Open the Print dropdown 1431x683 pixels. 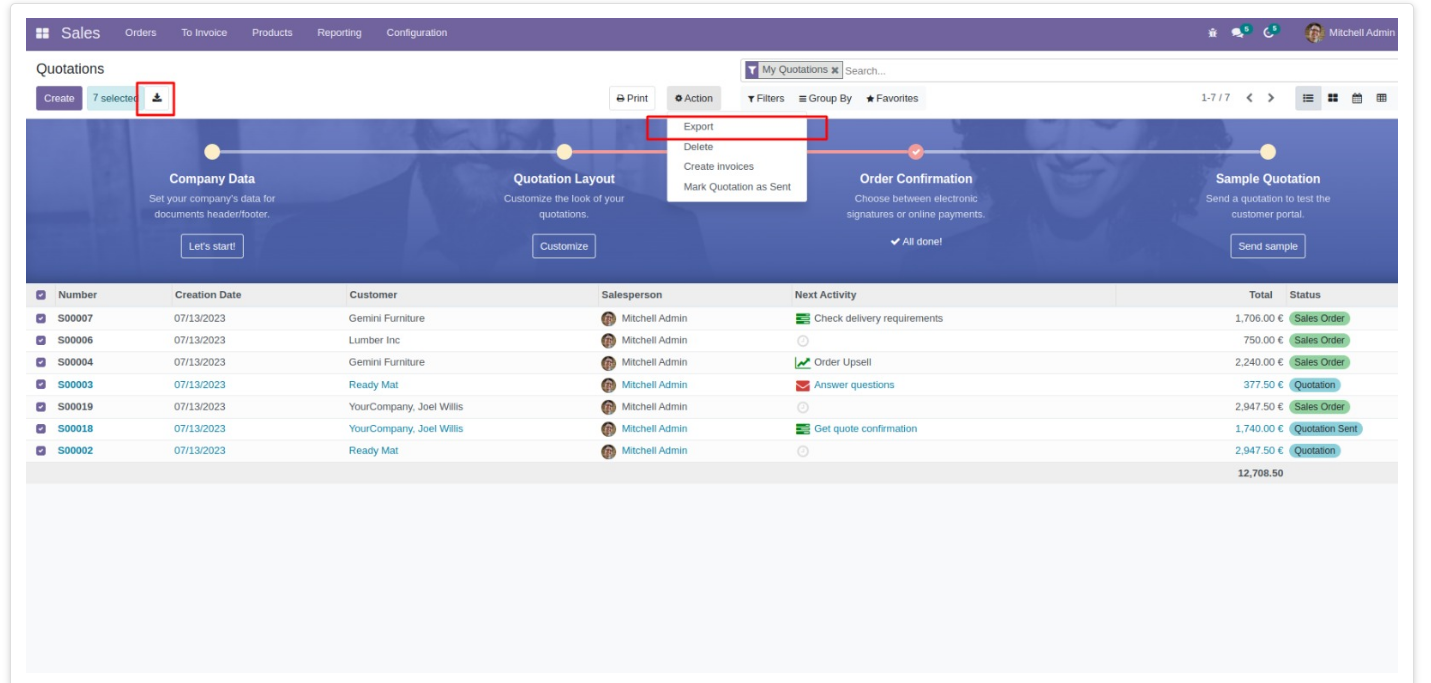click(x=632, y=98)
